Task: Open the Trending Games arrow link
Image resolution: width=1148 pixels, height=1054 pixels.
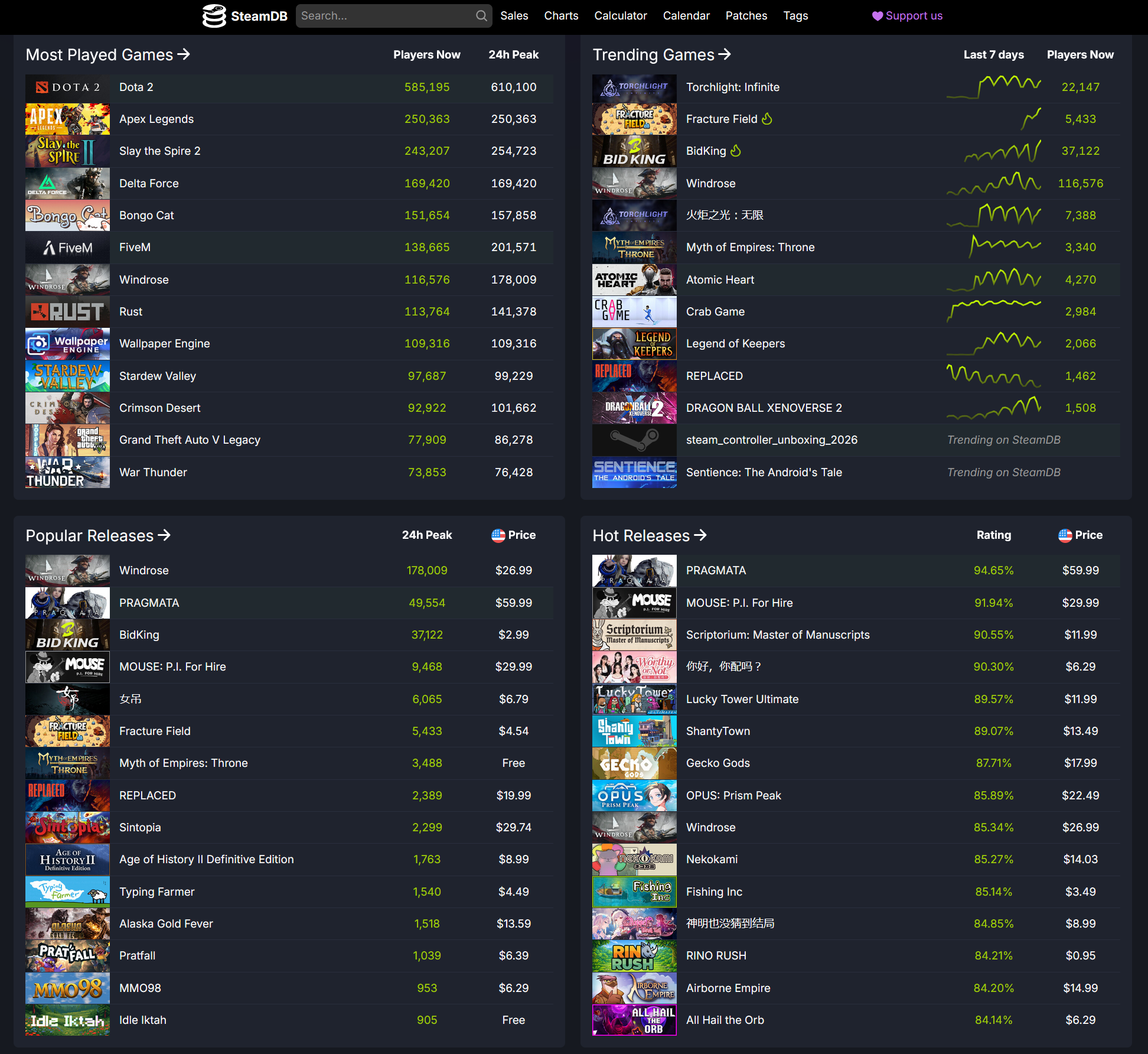Action: (x=725, y=54)
